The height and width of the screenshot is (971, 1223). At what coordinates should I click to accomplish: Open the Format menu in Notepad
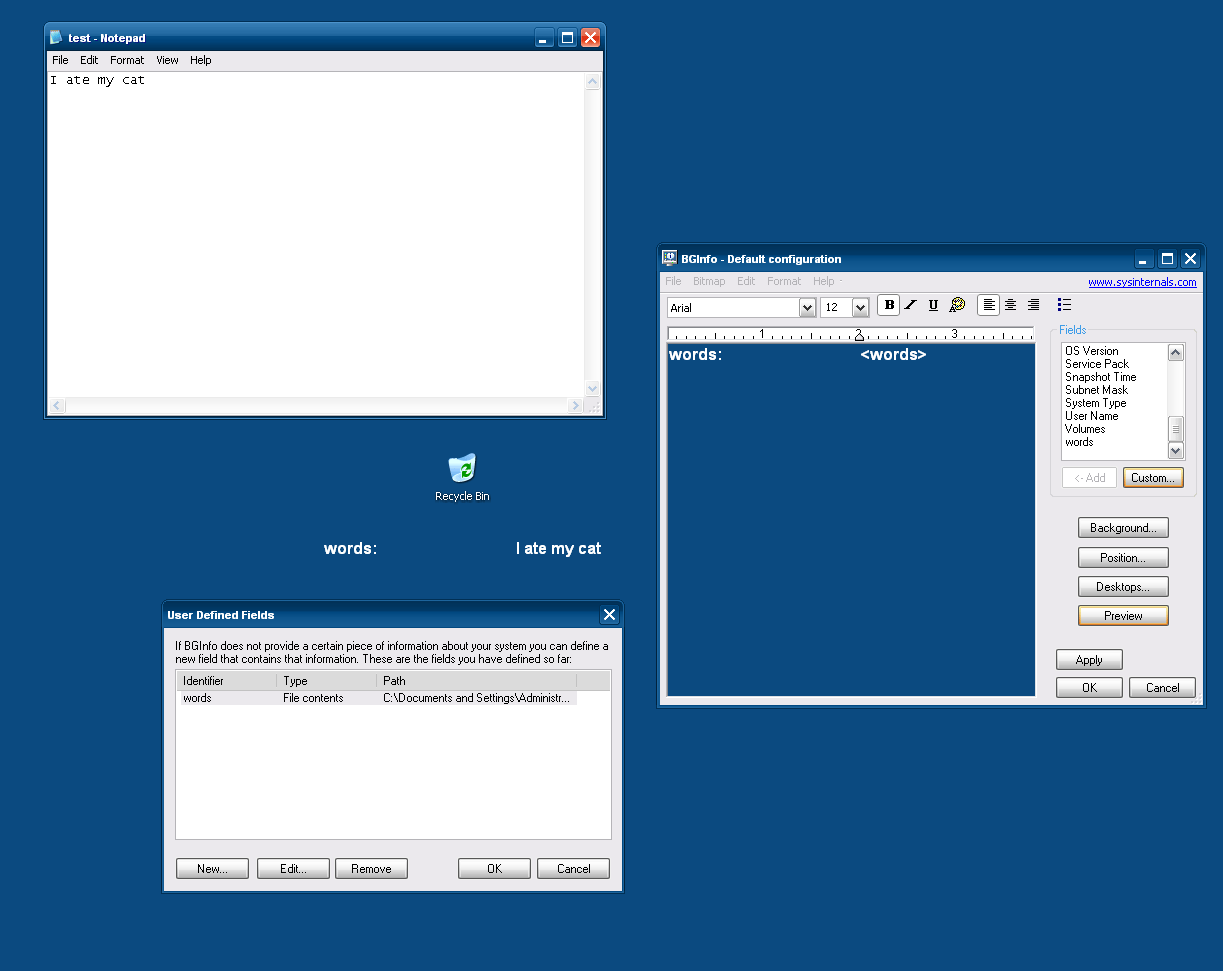127,60
